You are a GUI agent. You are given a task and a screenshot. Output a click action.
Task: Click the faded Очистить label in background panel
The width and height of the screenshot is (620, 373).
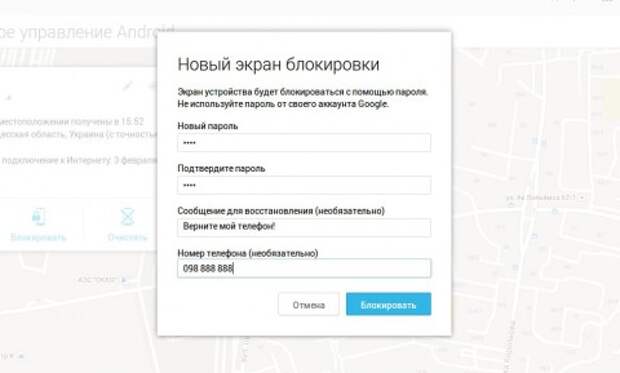[127, 237]
